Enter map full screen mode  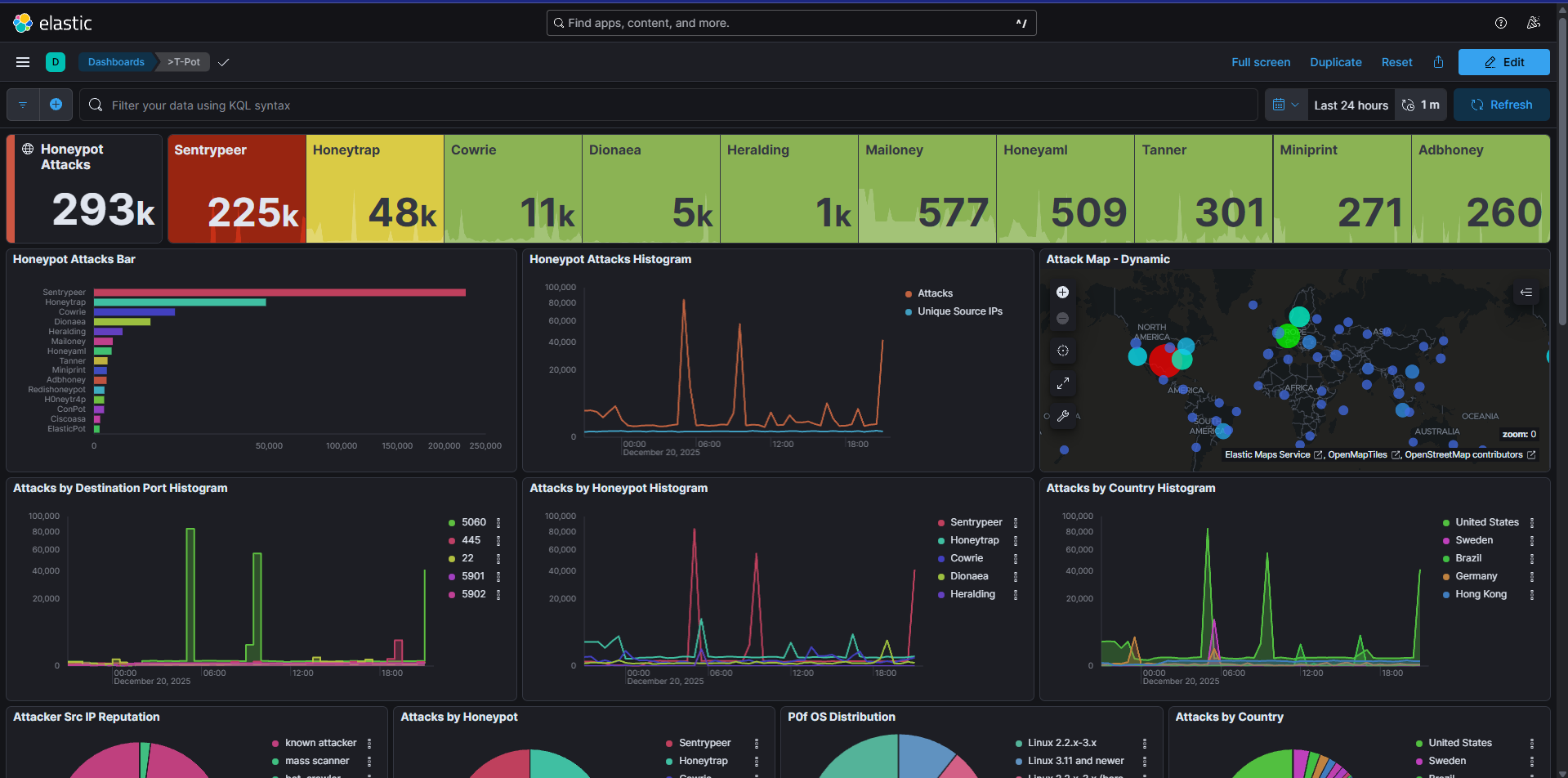coord(1062,383)
